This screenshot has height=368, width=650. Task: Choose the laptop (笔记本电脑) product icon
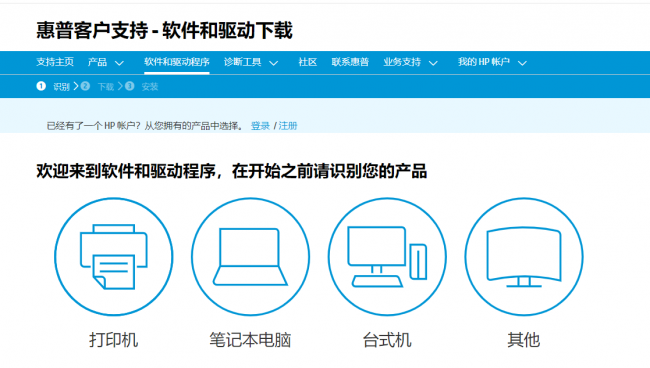click(x=250, y=257)
